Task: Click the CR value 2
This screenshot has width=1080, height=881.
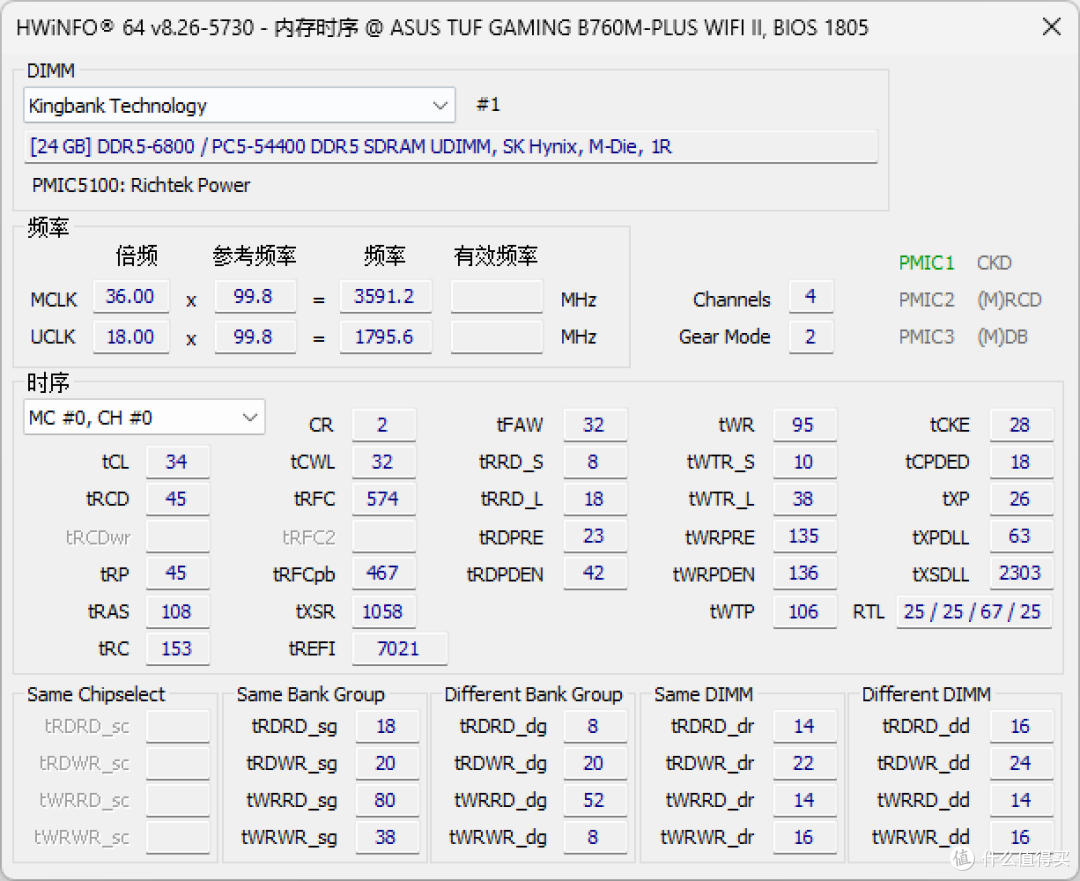Action: pyautogui.click(x=384, y=424)
